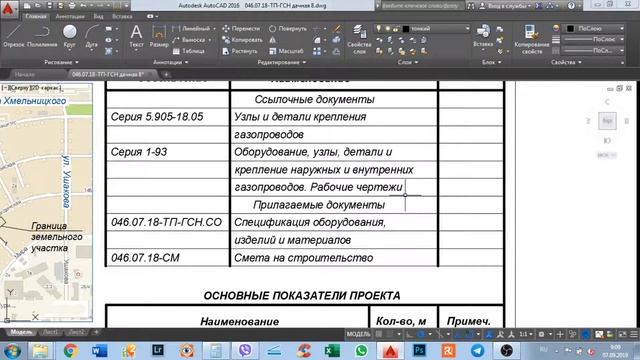The width and height of the screenshot is (640, 360).
Task: Toggle the grid display in status bar
Action: point(379,334)
